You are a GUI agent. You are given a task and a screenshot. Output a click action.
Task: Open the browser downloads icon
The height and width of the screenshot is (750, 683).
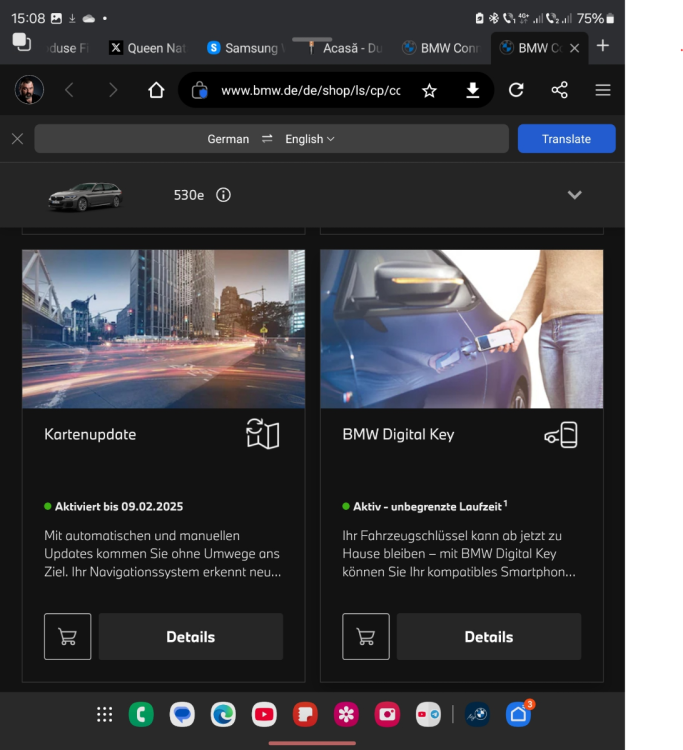click(x=473, y=90)
